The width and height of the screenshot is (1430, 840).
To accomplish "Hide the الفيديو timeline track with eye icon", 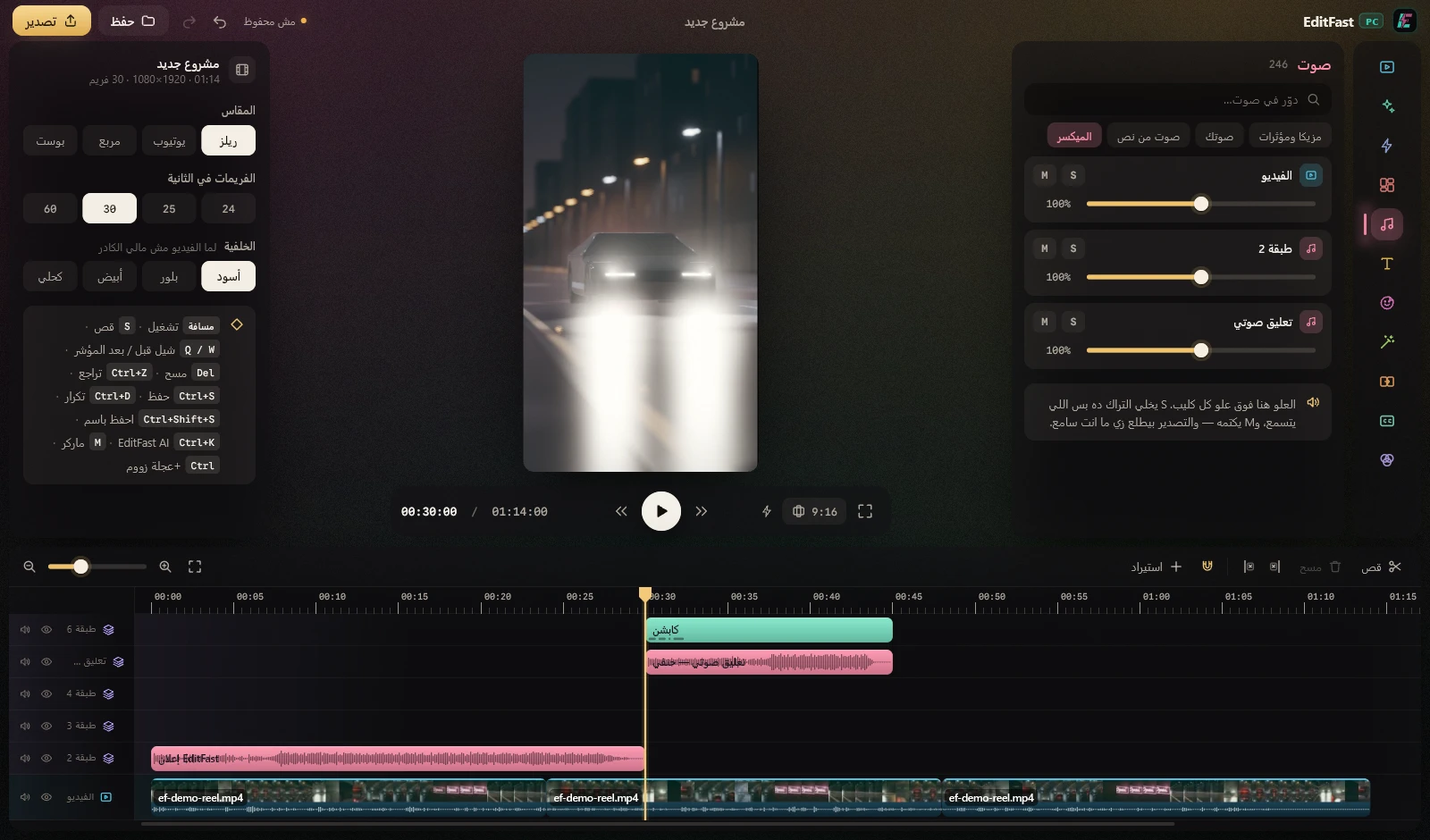I will click(x=46, y=797).
